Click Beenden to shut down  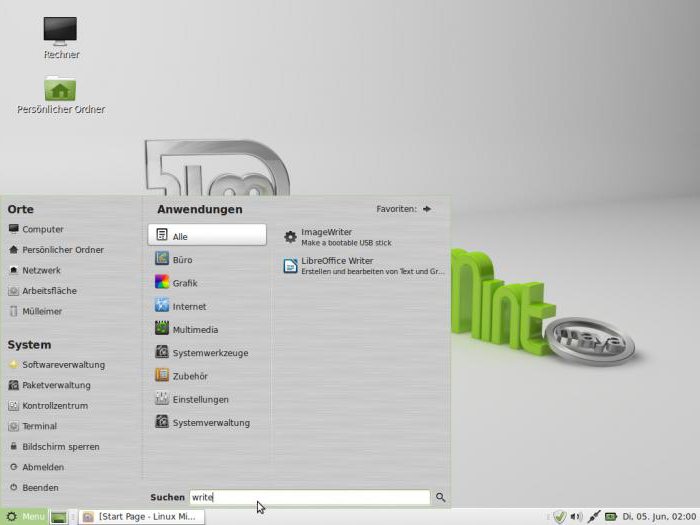click(x=34, y=488)
